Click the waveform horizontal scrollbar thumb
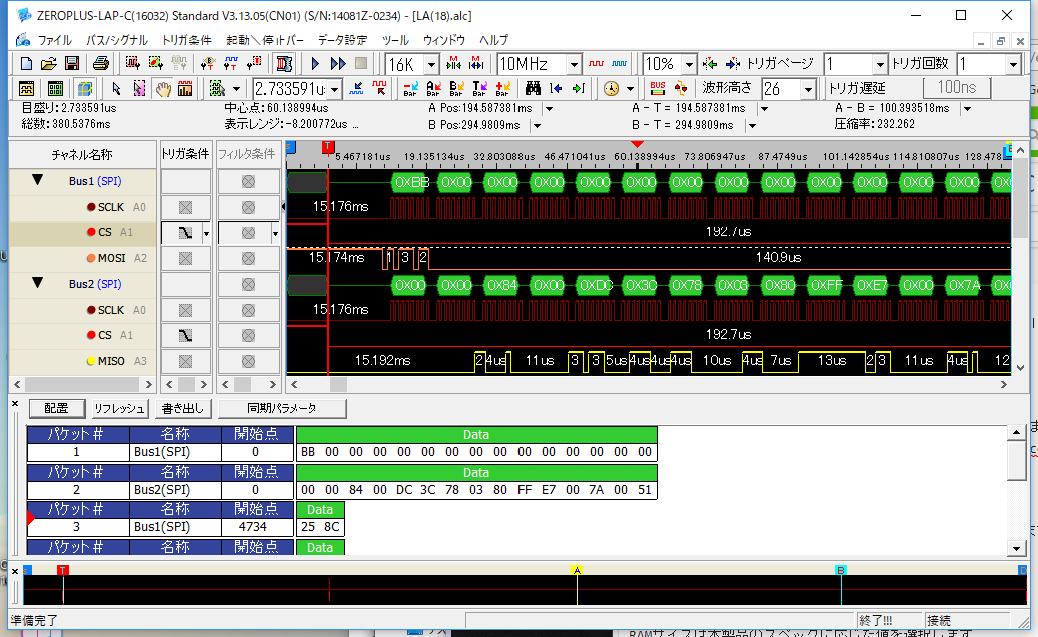This screenshot has height=637, width=1038. 338,384
